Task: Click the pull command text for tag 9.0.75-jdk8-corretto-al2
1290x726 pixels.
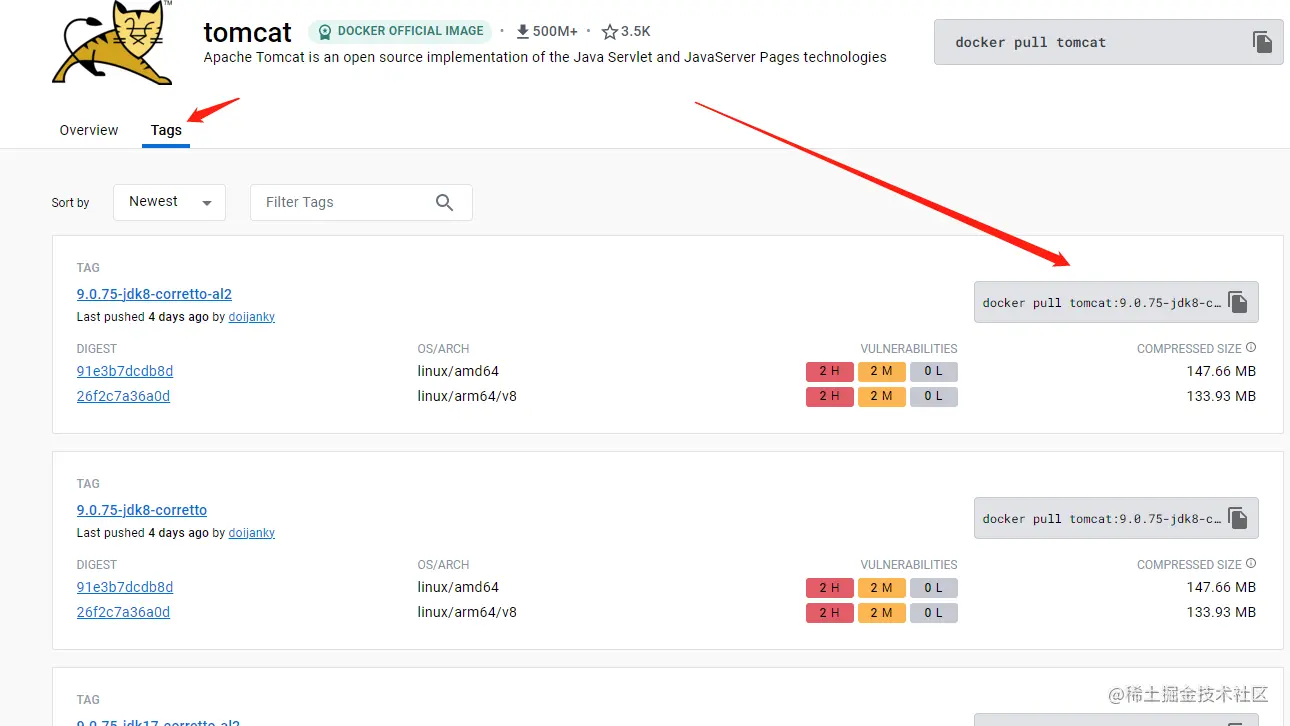Action: coord(1101,303)
